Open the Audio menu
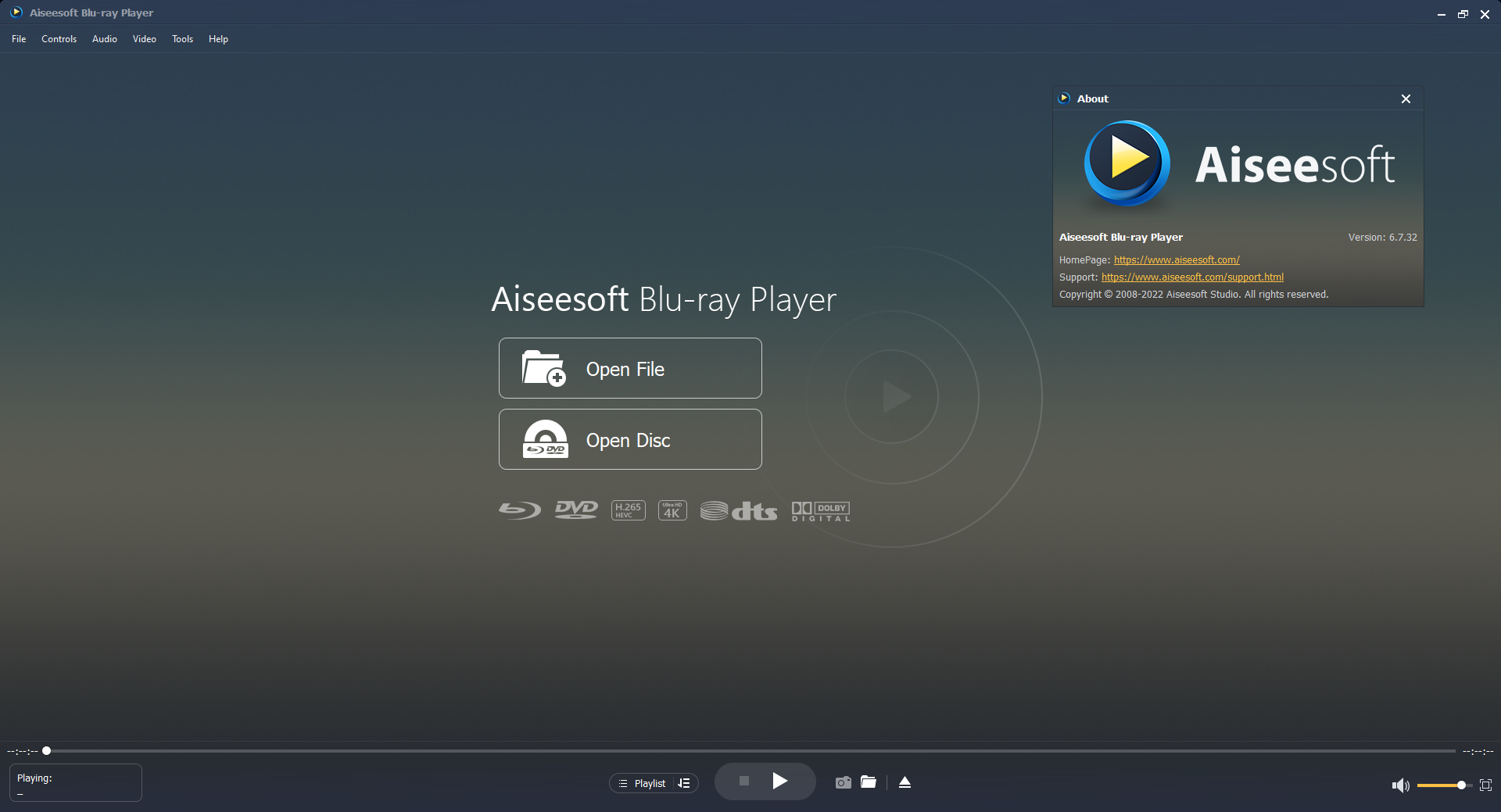 105,39
